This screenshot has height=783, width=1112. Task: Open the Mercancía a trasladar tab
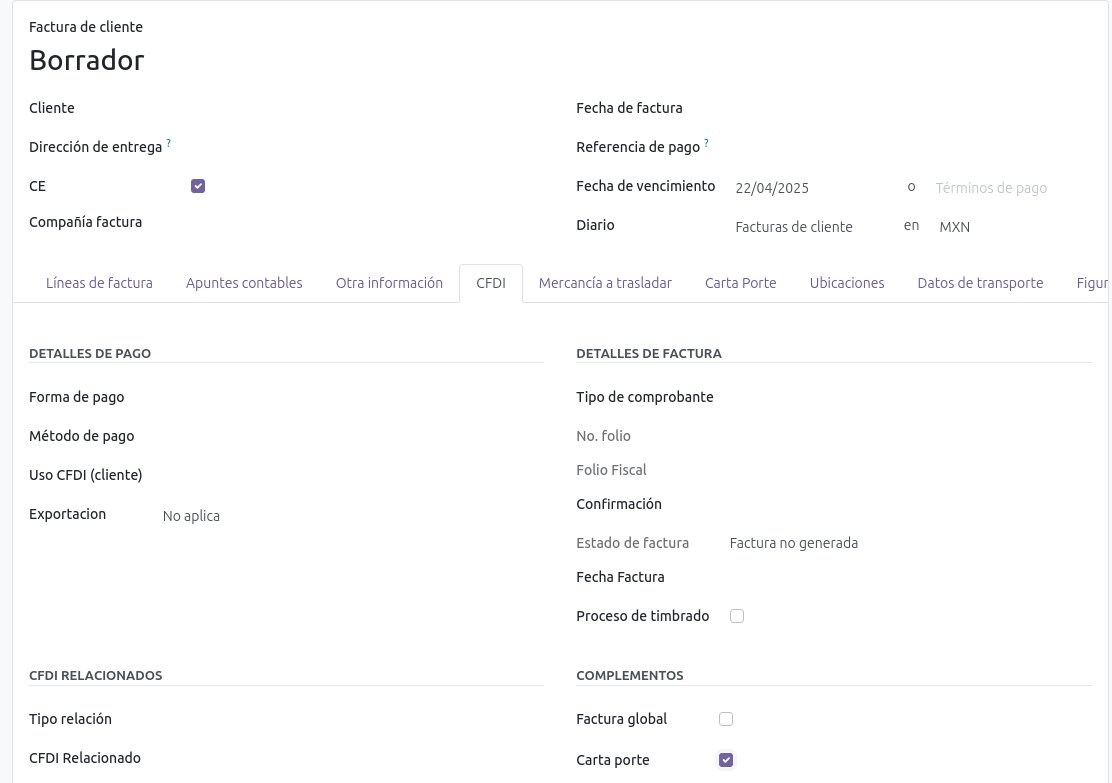605,283
